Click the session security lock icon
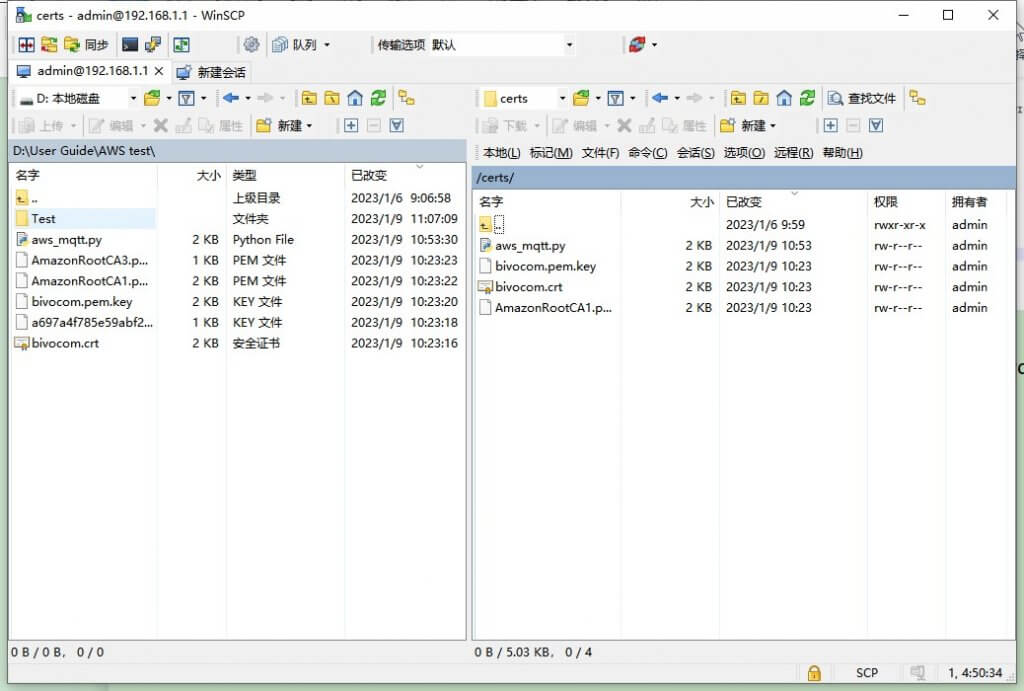Image resolution: width=1024 pixels, height=691 pixels. (813, 673)
